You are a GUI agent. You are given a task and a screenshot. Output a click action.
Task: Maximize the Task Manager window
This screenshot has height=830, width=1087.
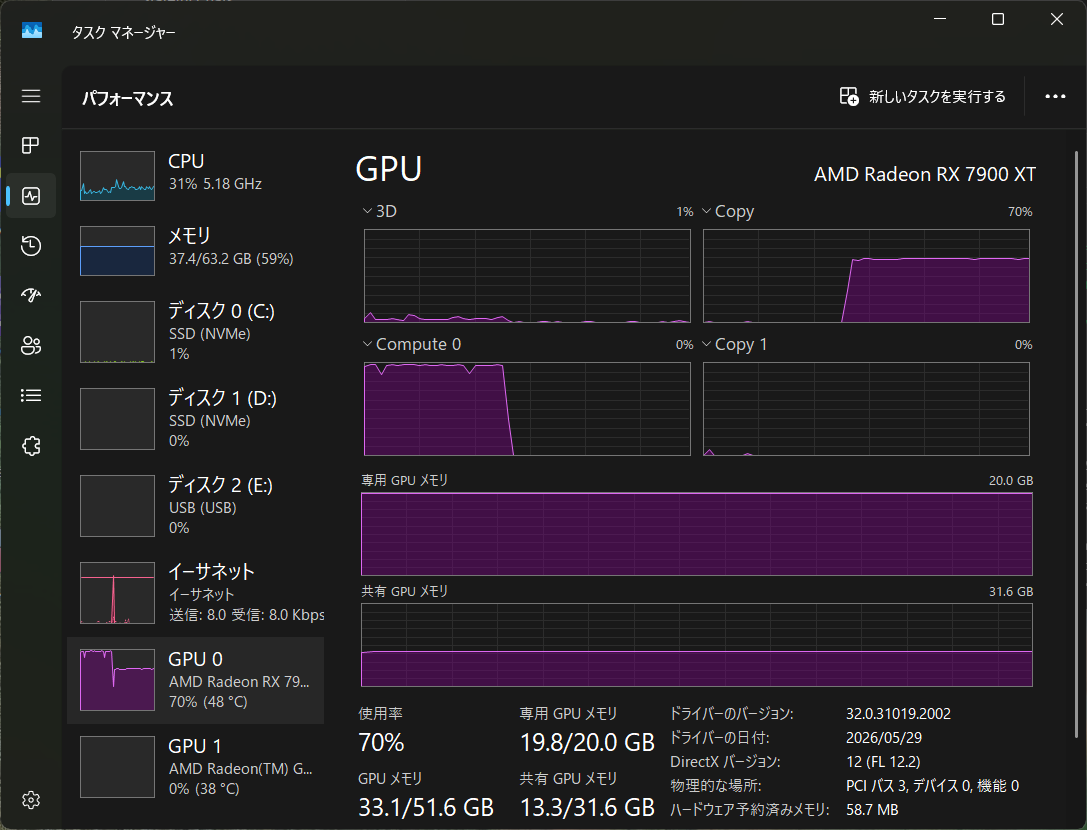pos(998,19)
